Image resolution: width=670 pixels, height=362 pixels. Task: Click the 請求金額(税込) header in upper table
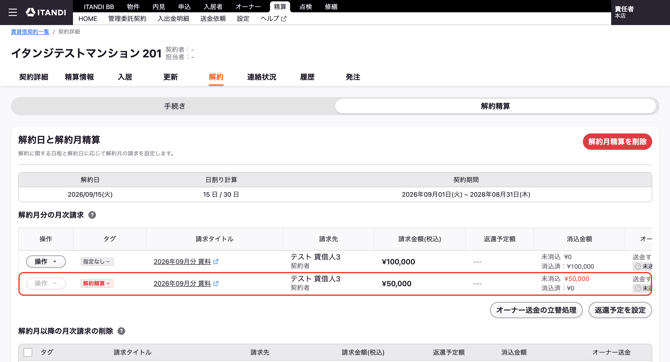[420, 239]
